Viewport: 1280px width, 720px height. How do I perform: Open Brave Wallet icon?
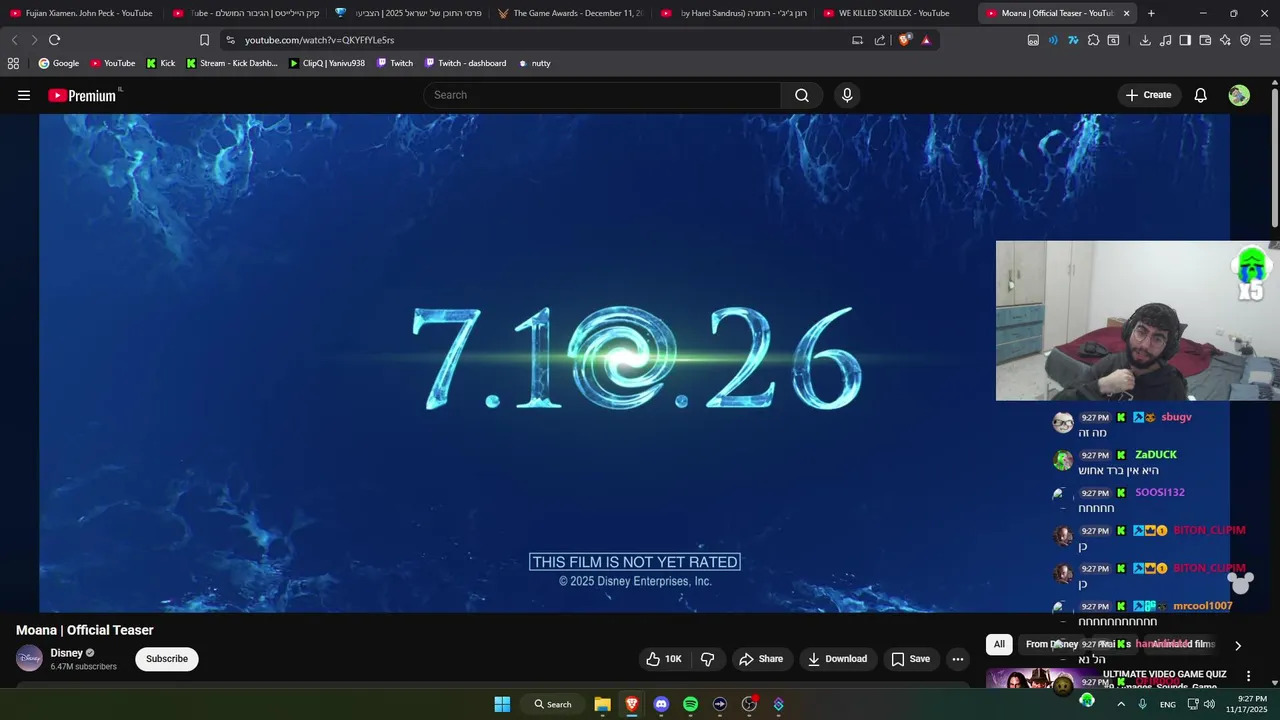(x=1205, y=40)
